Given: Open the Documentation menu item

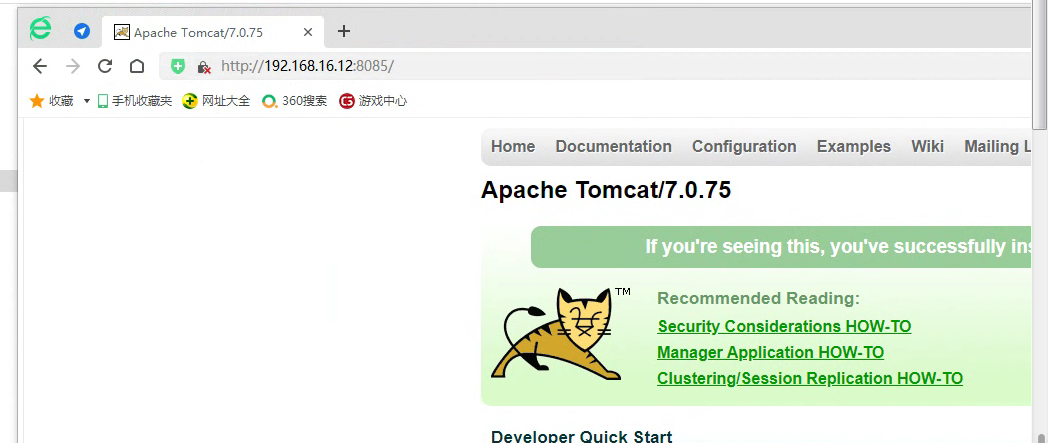Looking at the screenshot, I should (614, 146).
